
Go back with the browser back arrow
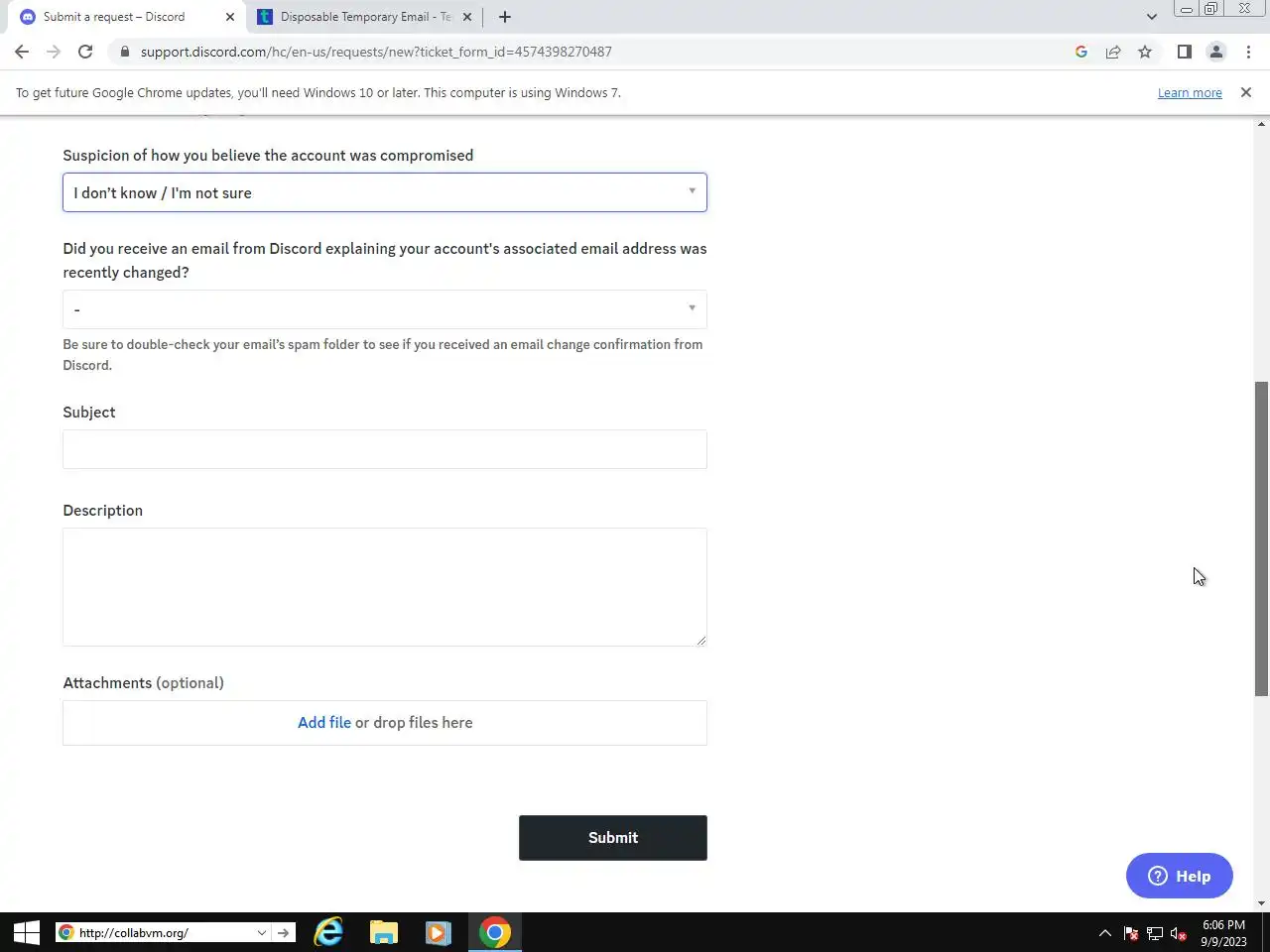22,52
